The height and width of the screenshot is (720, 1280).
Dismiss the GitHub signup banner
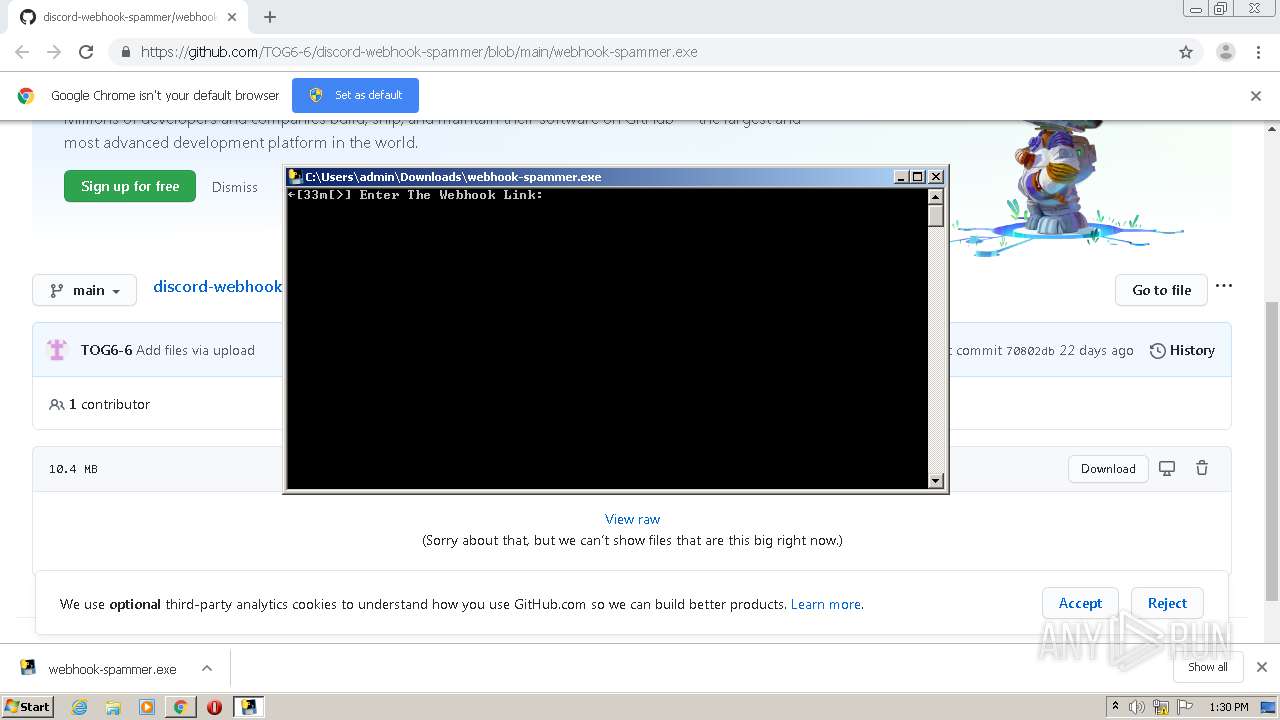click(x=235, y=187)
